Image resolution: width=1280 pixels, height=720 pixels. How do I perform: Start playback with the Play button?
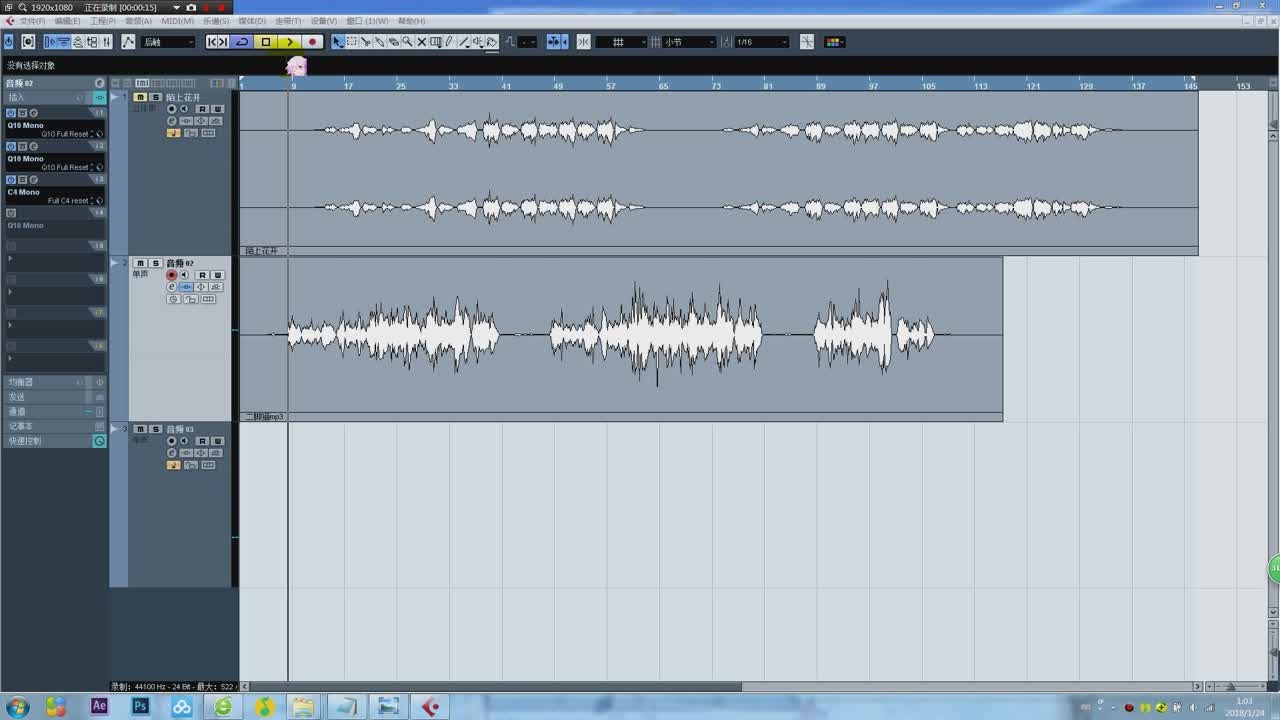click(x=289, y=42)
